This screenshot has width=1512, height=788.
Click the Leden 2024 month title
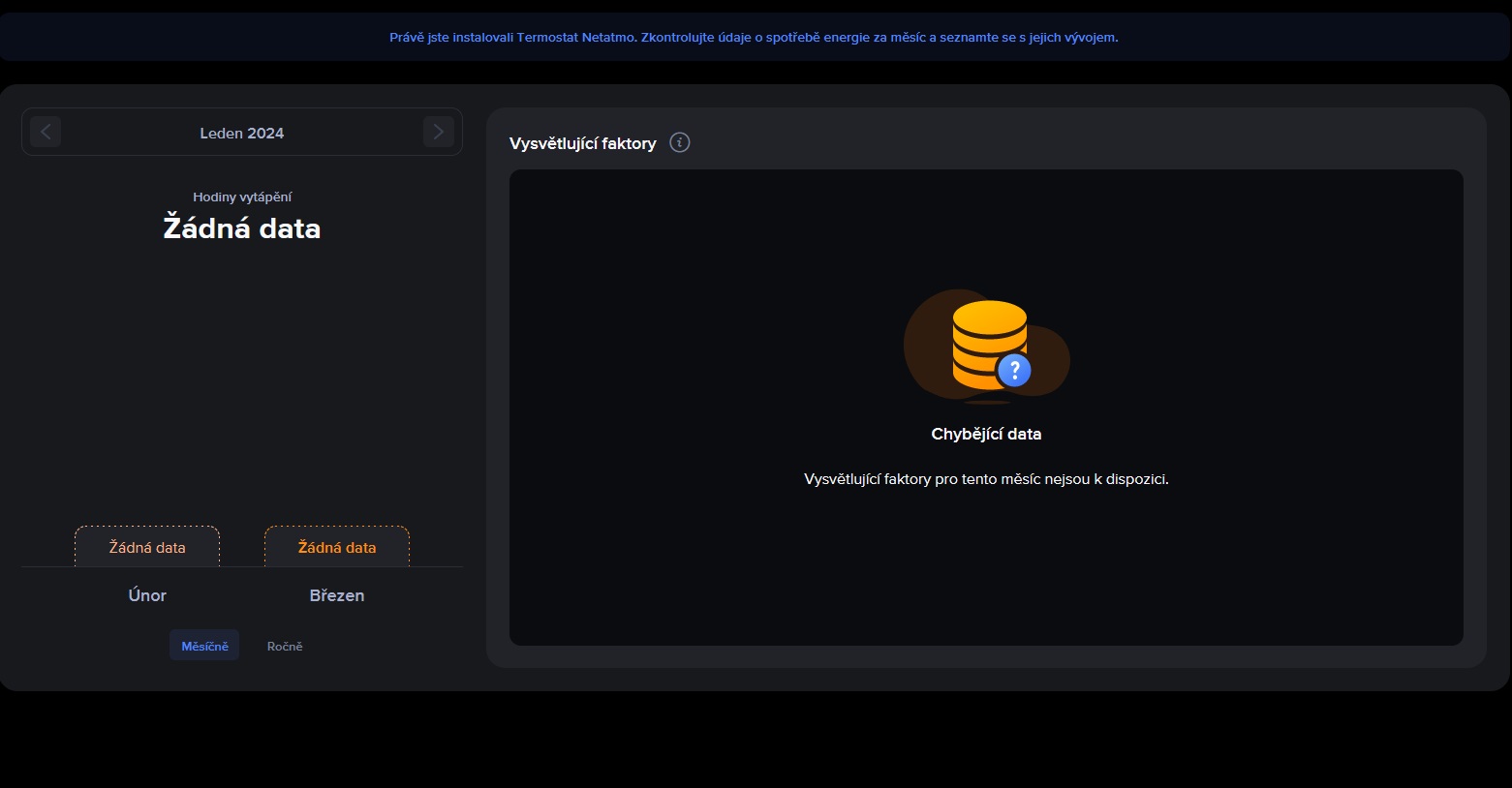(x=241, y=133)
